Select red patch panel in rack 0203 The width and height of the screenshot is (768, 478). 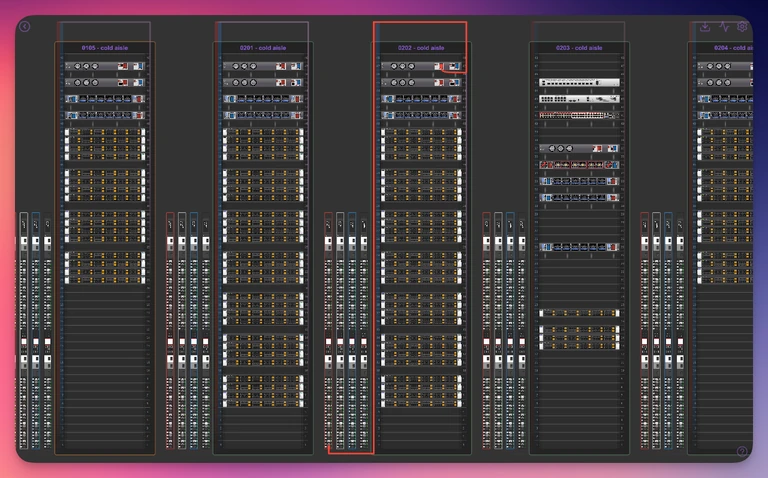pyautogui.click(x=579, y=116)
